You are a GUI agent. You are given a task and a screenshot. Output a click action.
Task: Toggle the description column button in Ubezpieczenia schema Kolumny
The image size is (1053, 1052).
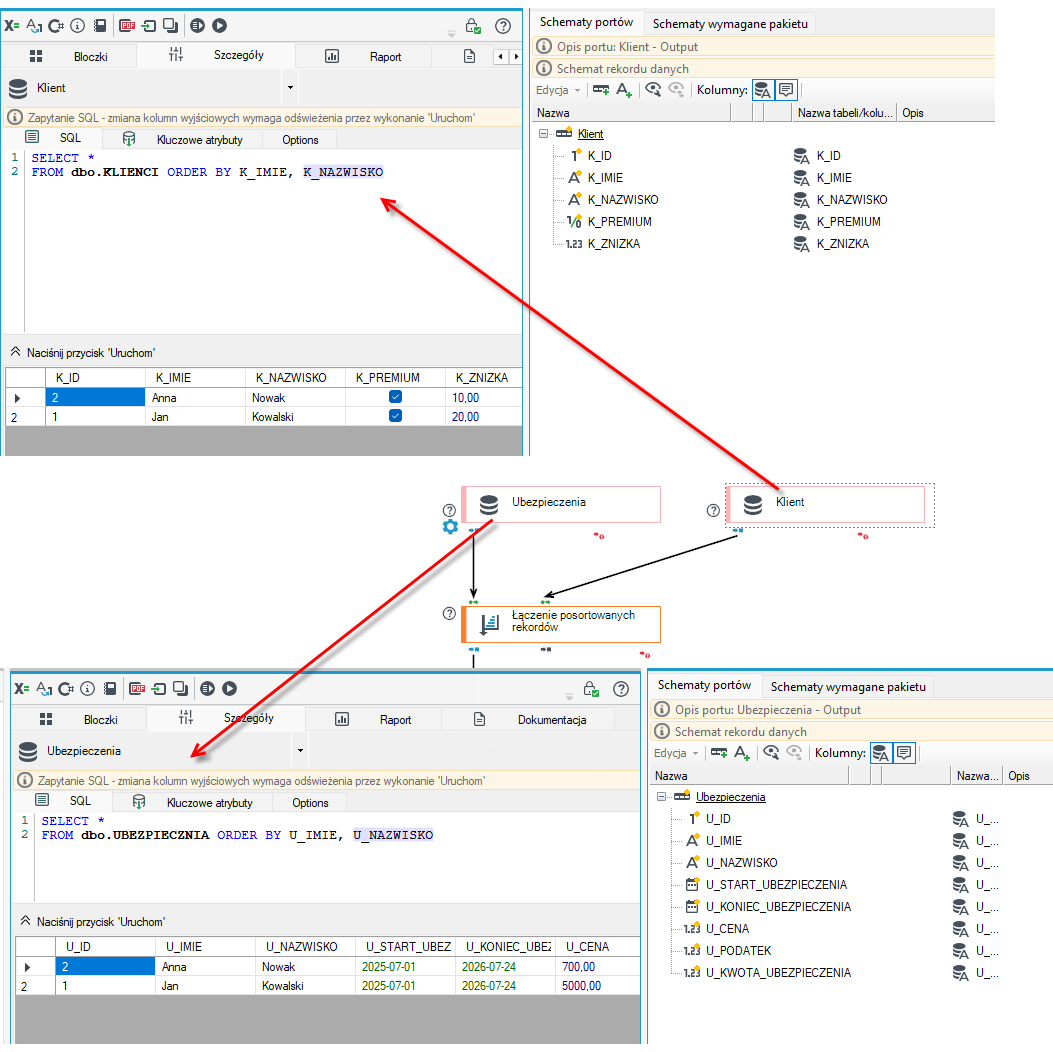904,753
